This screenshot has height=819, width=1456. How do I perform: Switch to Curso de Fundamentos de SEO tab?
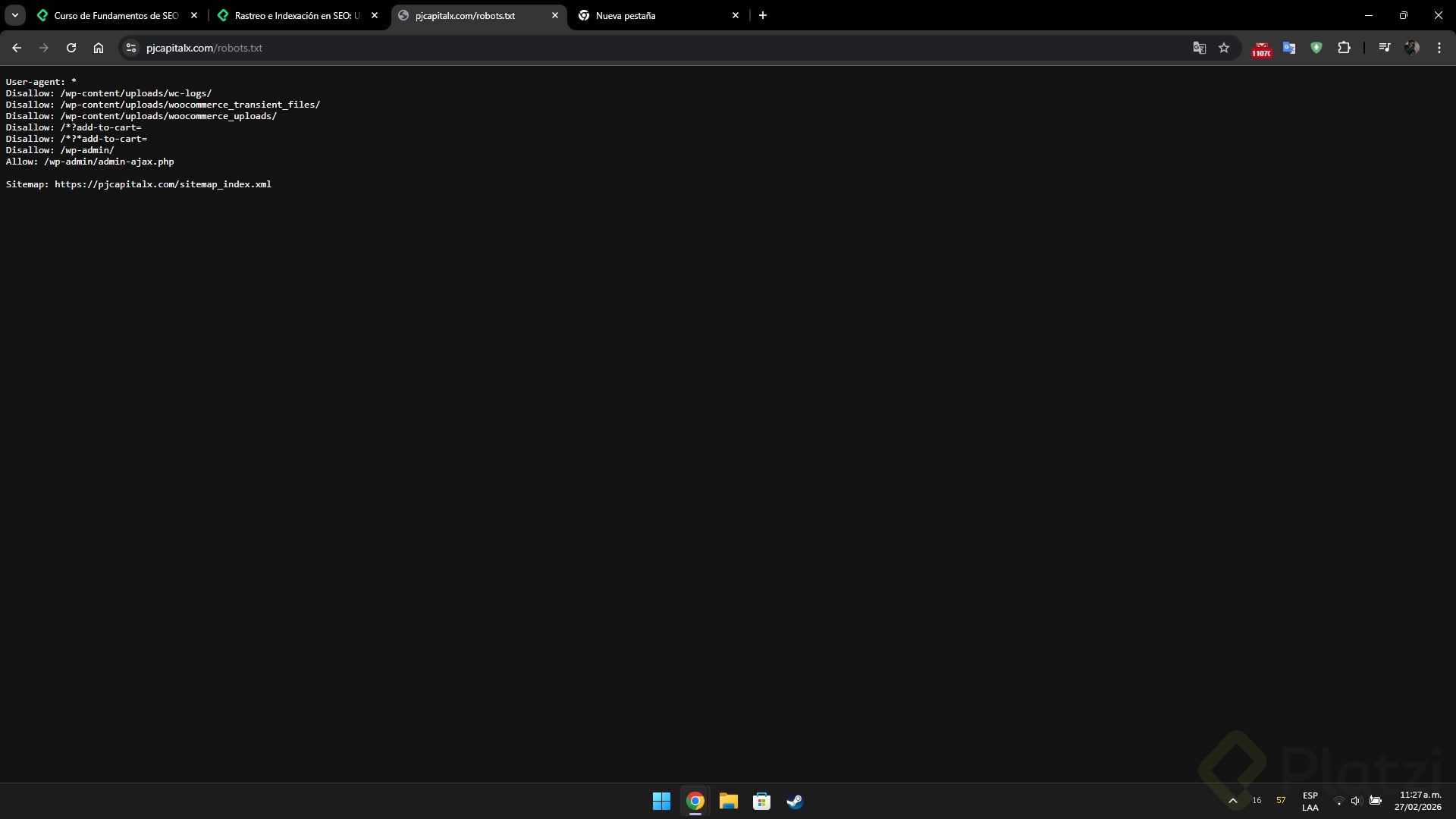point(115,15)
